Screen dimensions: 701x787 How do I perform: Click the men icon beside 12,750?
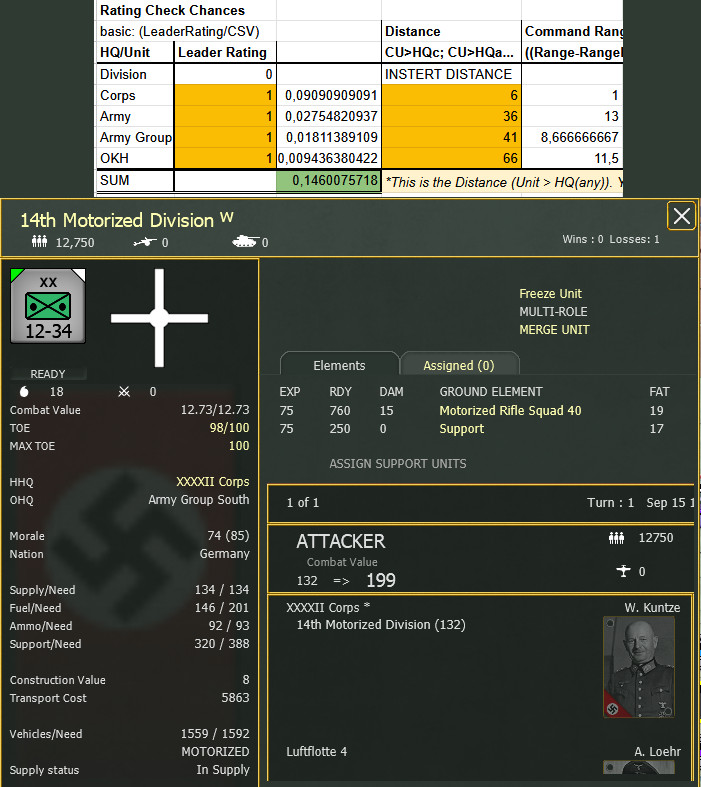point(39,242)
